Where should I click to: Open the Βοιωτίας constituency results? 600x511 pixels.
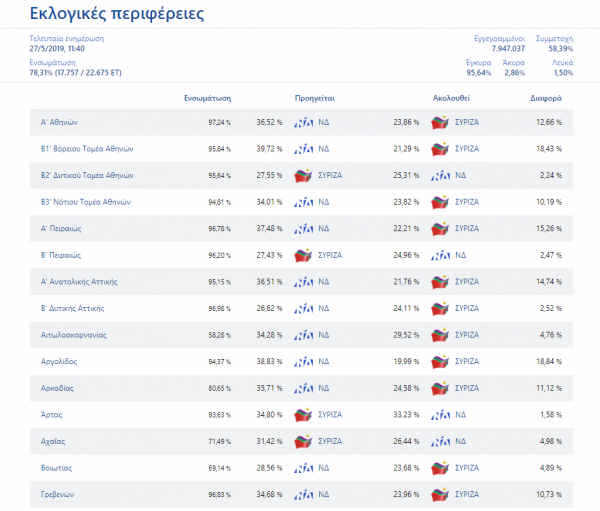click(58, 468)
